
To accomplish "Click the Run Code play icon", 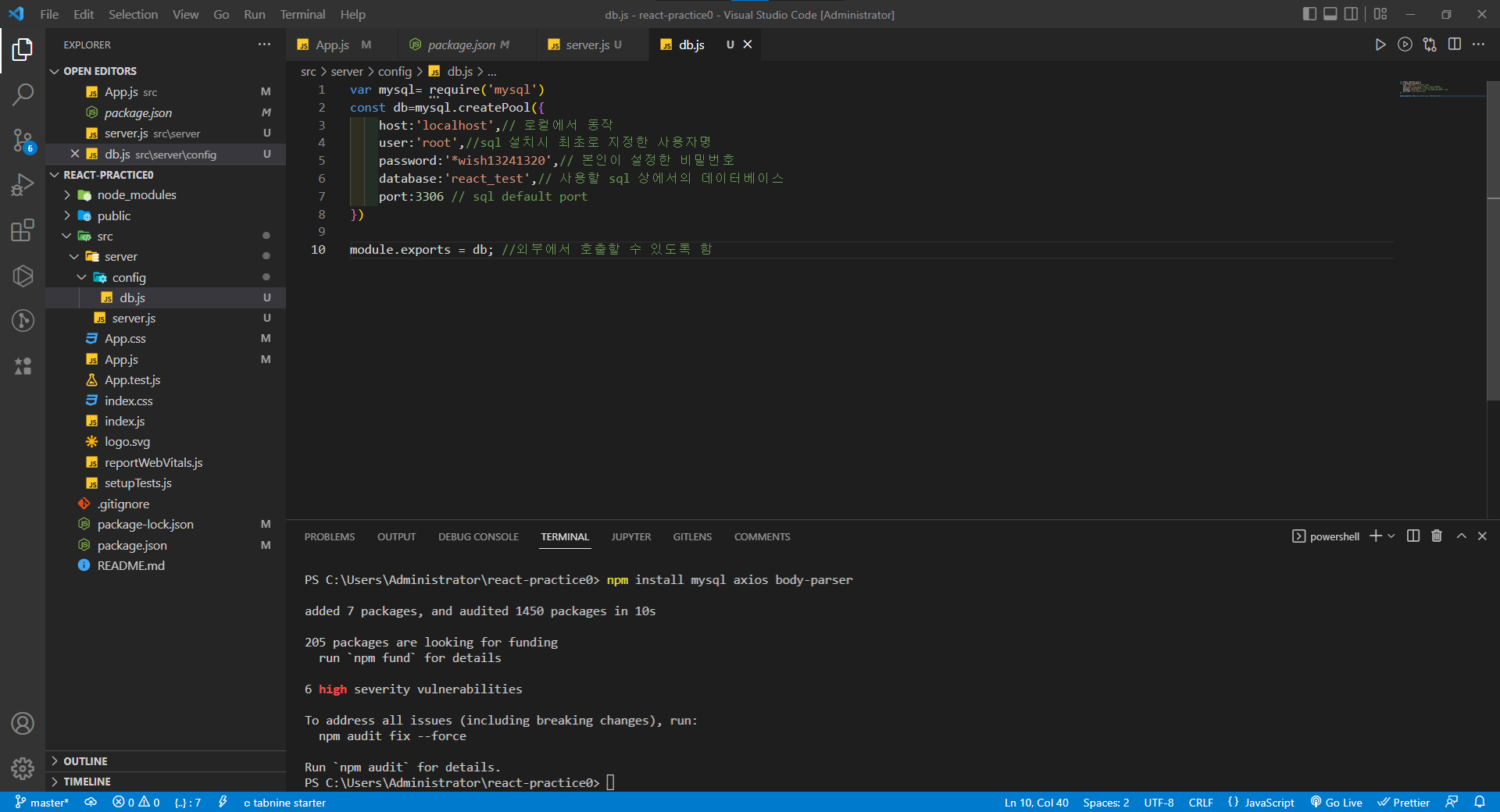I will pos(1380,45).
